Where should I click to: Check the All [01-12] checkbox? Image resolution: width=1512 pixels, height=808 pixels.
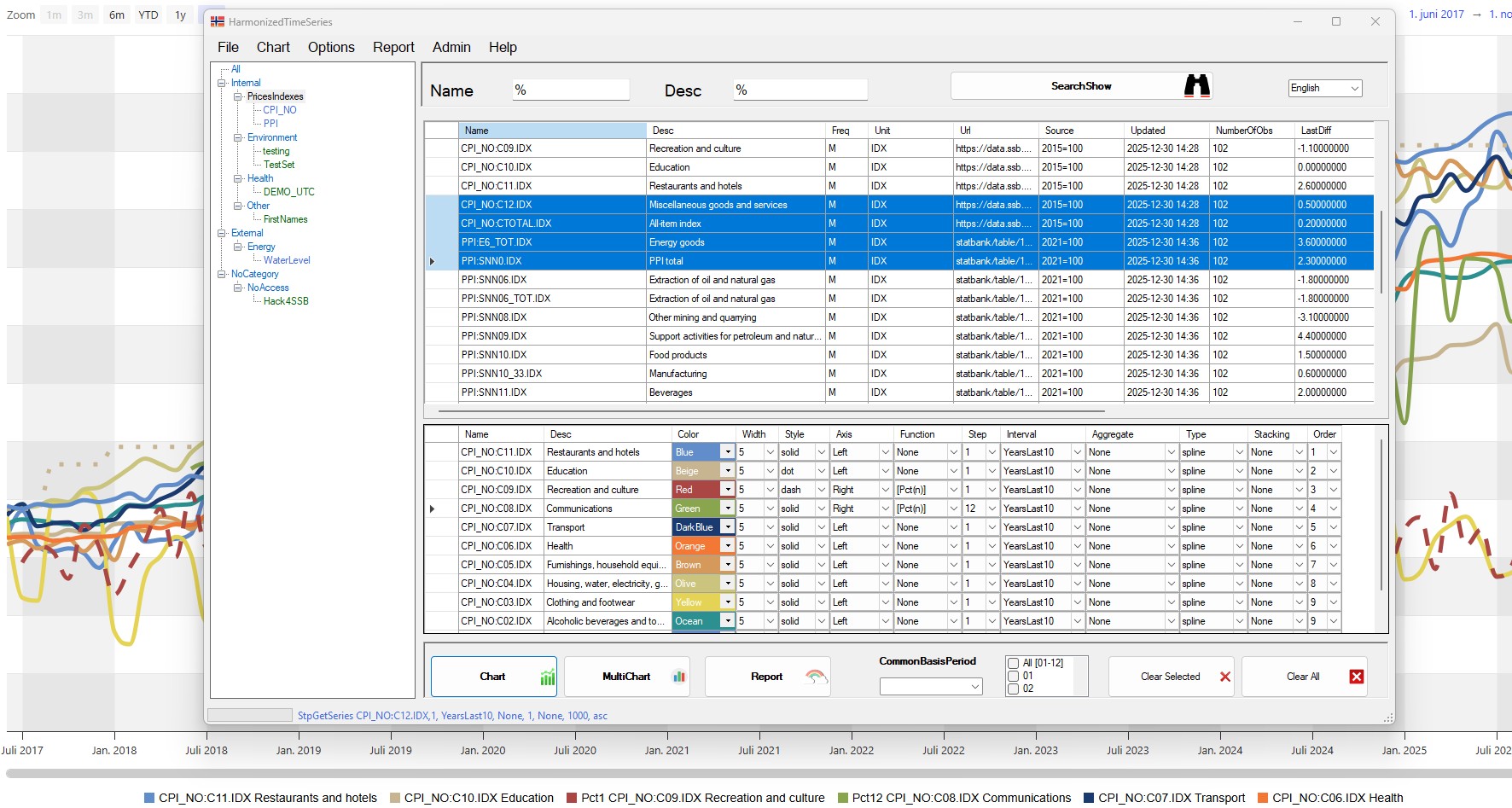pyautogui.click(x=1014, y=663)
